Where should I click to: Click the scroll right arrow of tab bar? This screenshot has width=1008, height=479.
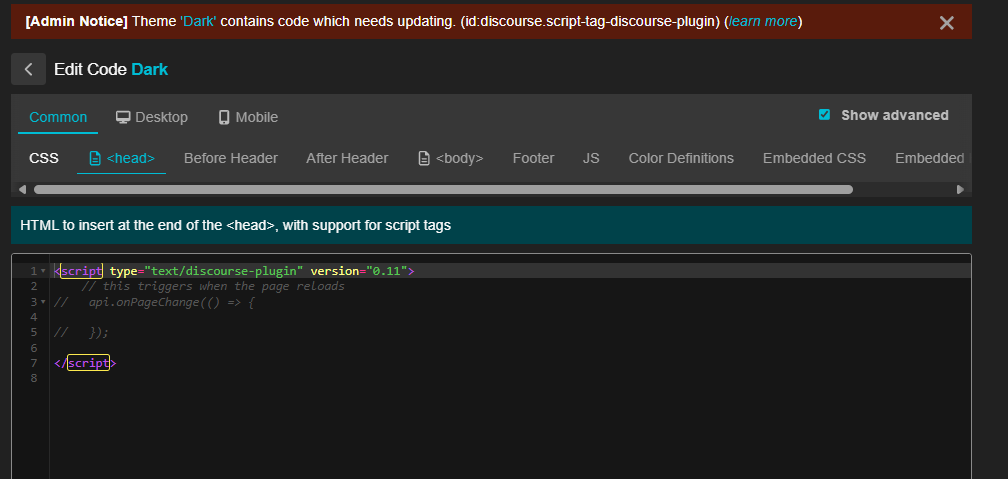pyautogui.click(x=960, y=189)
